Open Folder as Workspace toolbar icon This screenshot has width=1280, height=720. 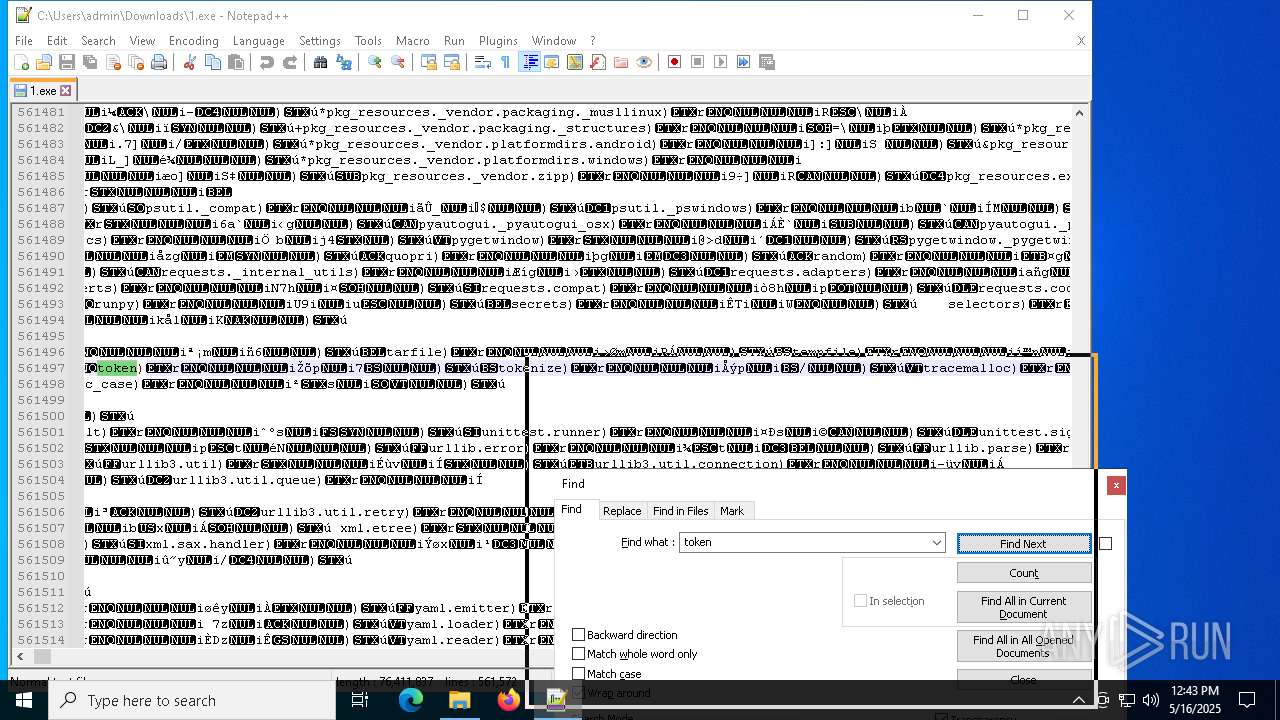point(620,62)
